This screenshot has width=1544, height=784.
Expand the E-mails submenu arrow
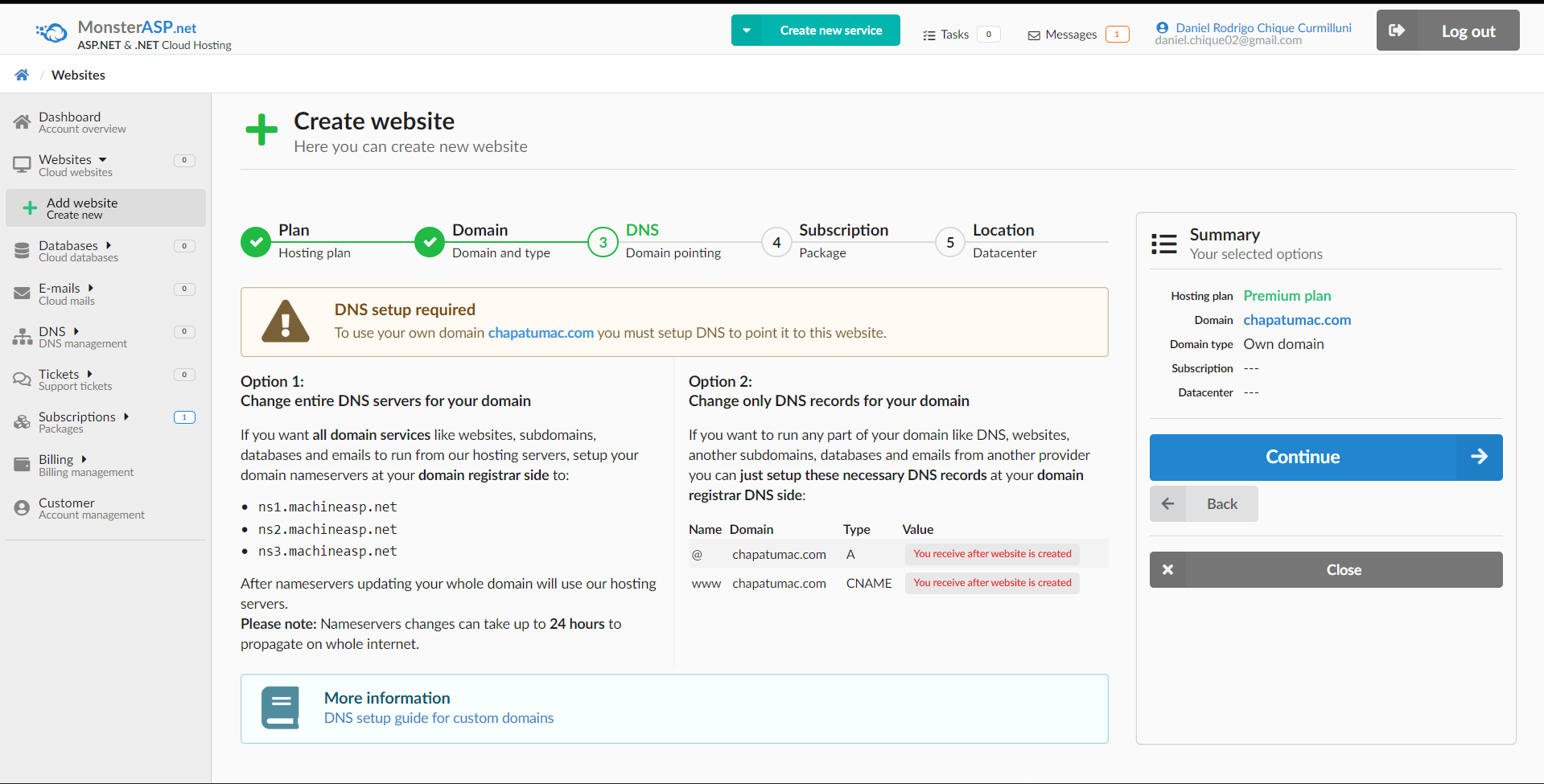click(x=91, y=288)
